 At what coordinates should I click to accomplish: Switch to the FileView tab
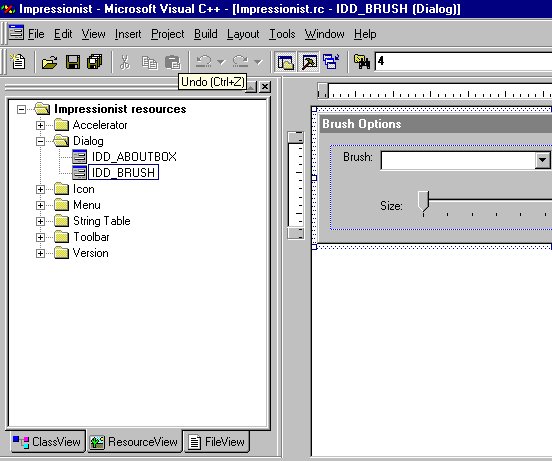point(217,442)
